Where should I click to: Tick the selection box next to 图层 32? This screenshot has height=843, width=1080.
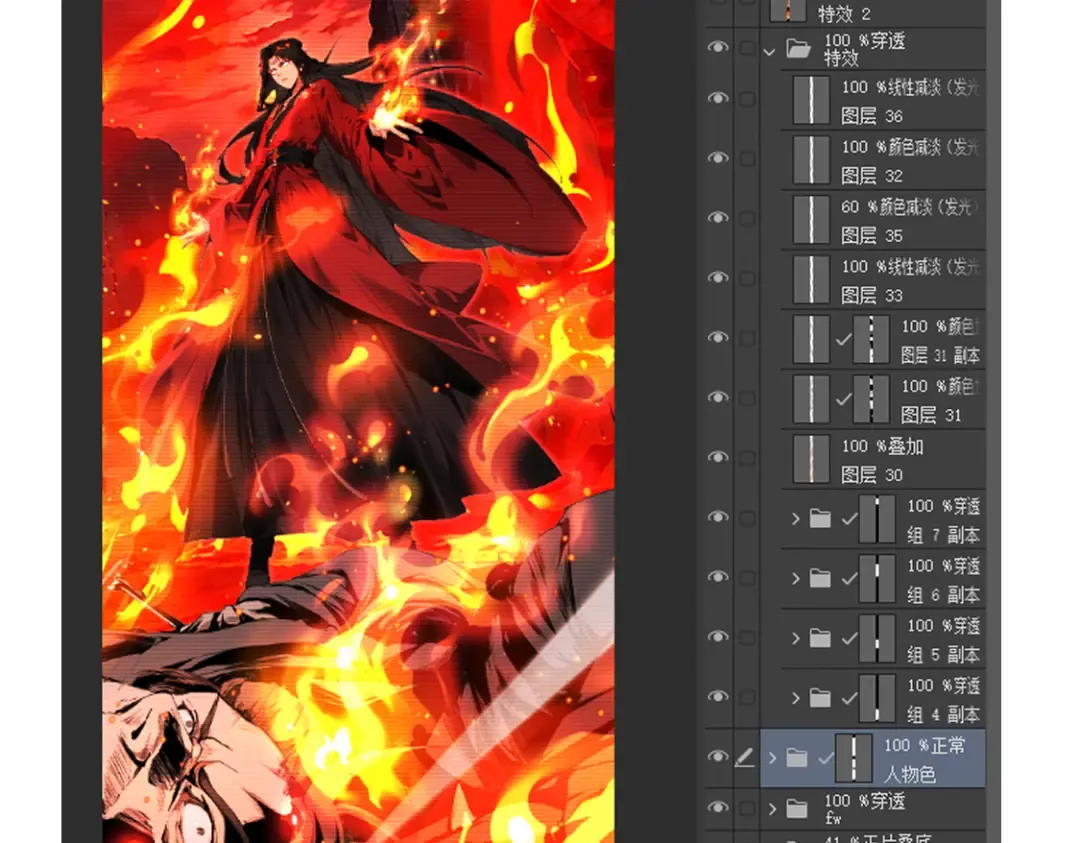(x=747, y=159)
